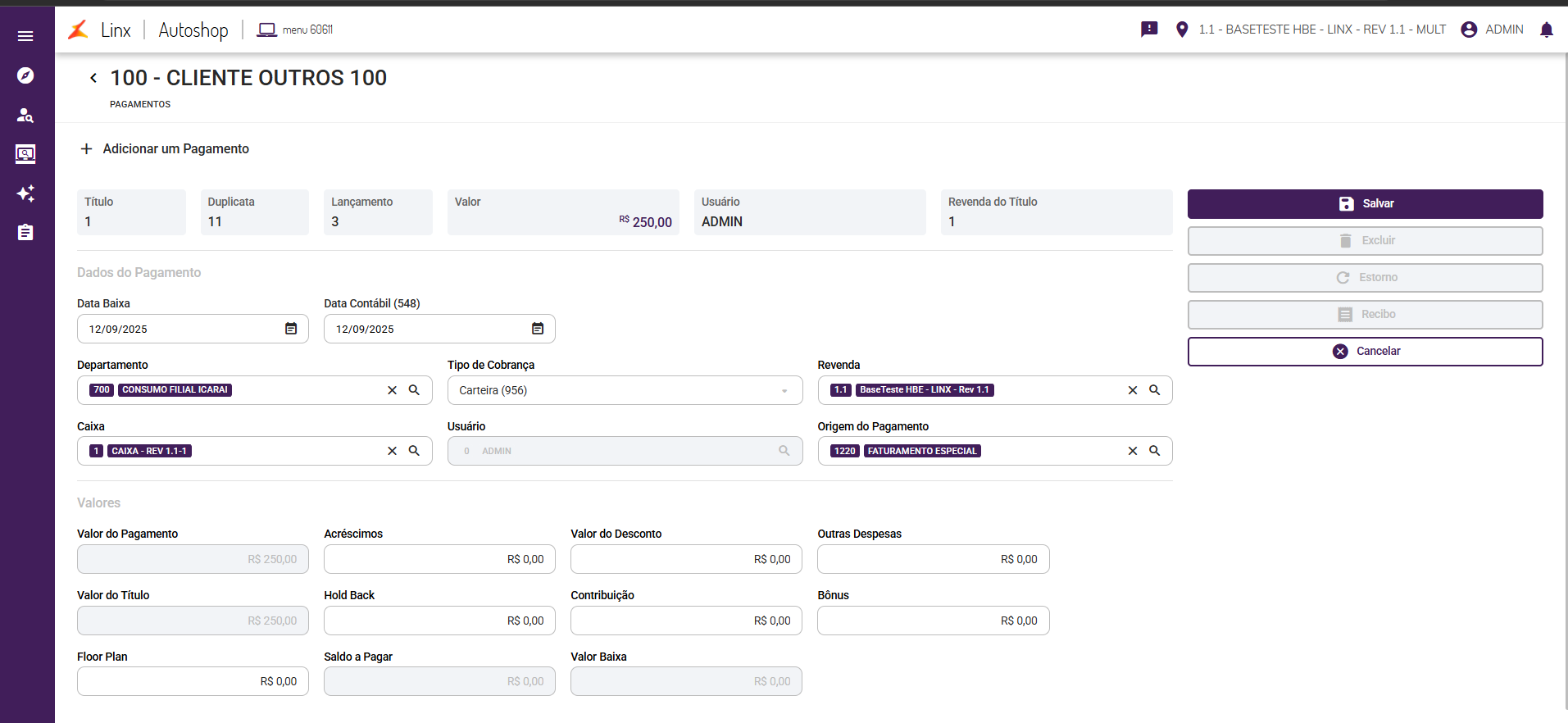Open the person search sidebar icon
1568x723 pixels.
(x=25, y=115)
